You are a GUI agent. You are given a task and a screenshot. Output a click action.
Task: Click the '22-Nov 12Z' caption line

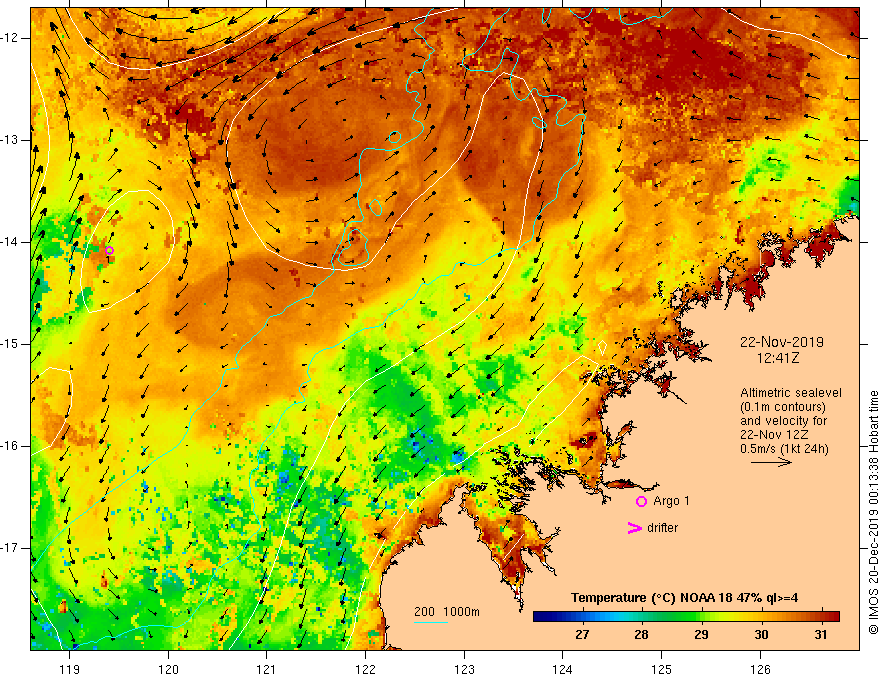(x=776, y=435)
